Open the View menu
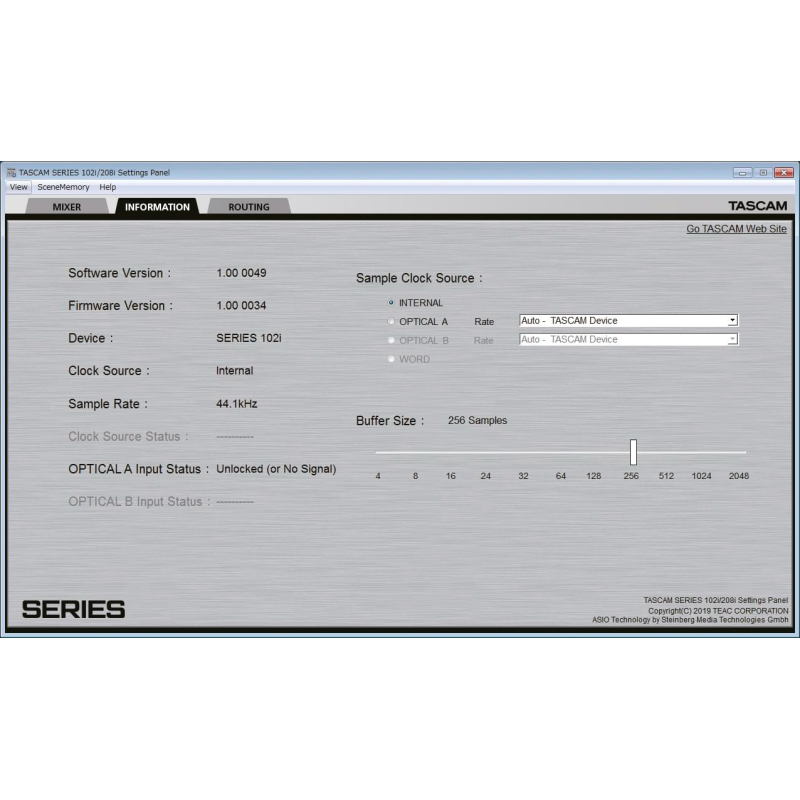Viewport: 800px width, 800px height. 19,187
